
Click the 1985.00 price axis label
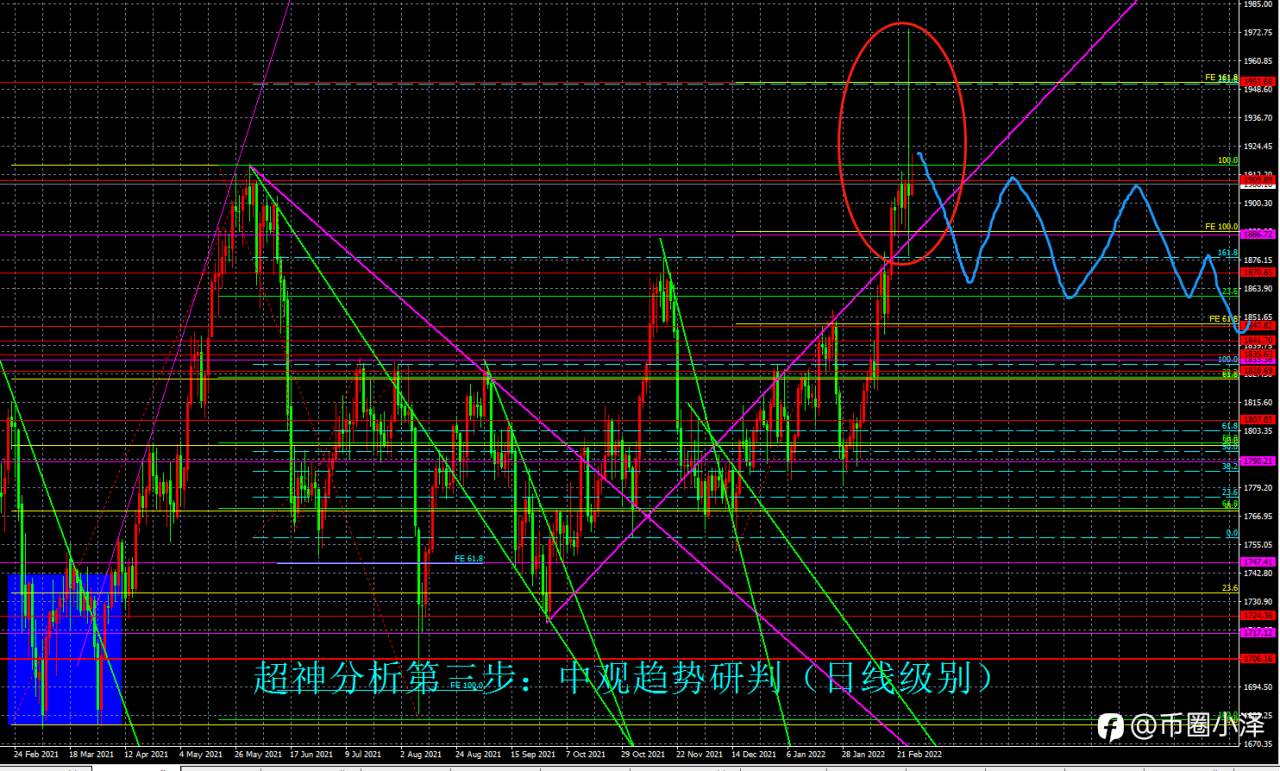coord(1258,4)
